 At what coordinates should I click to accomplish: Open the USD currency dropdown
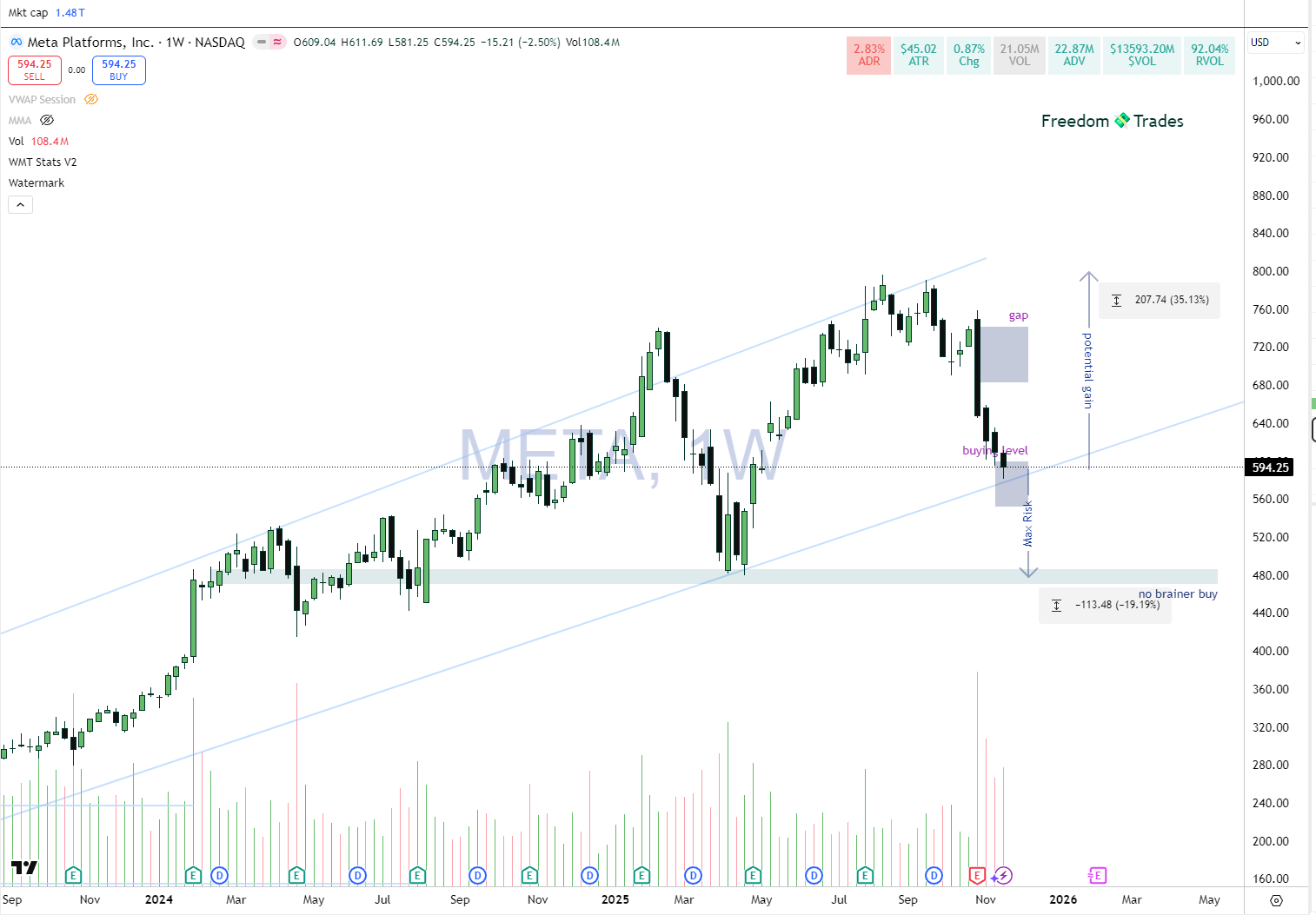(x=1276, y=43)
